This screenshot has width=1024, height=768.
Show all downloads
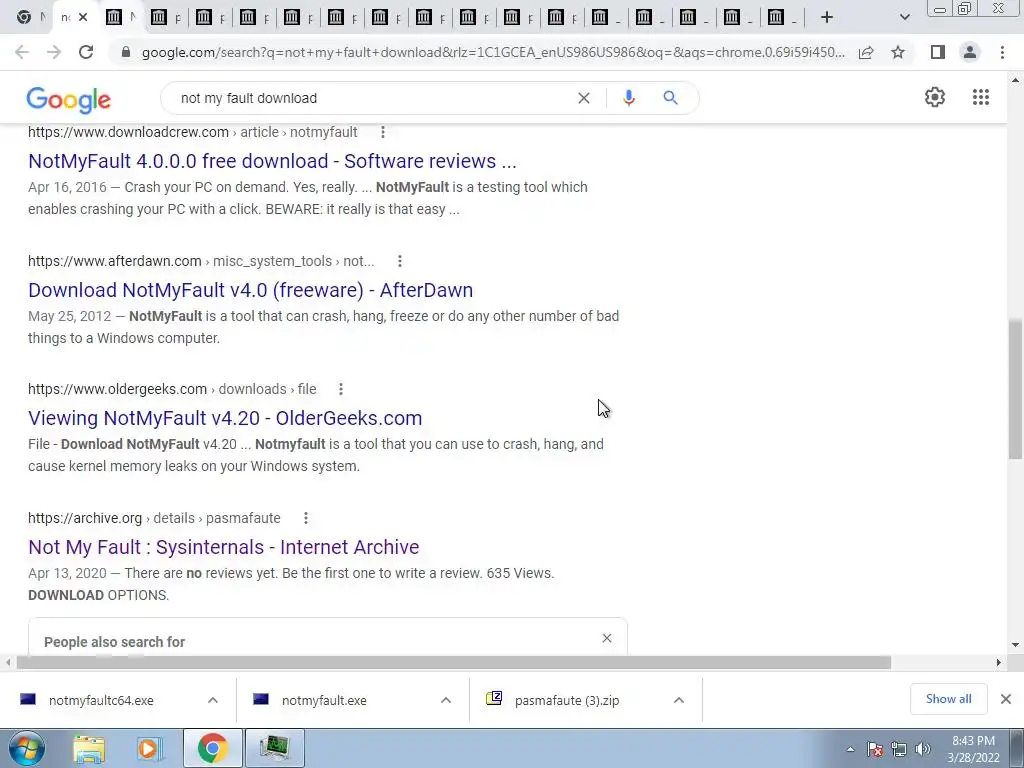948,699
